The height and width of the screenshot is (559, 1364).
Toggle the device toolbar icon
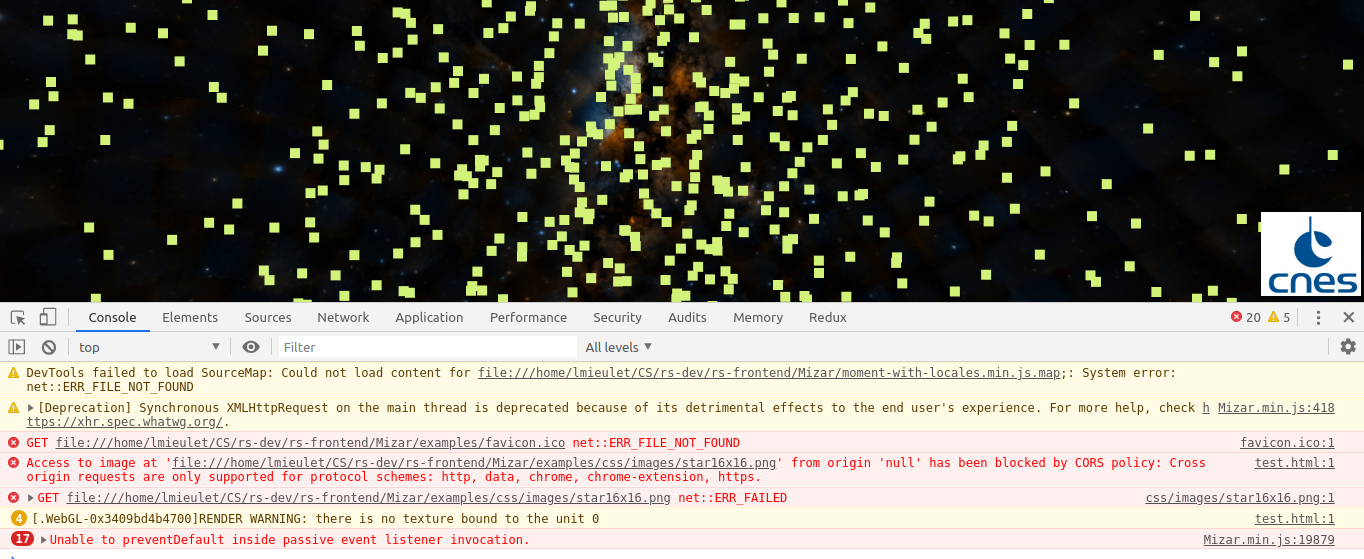tap(47, 317)
